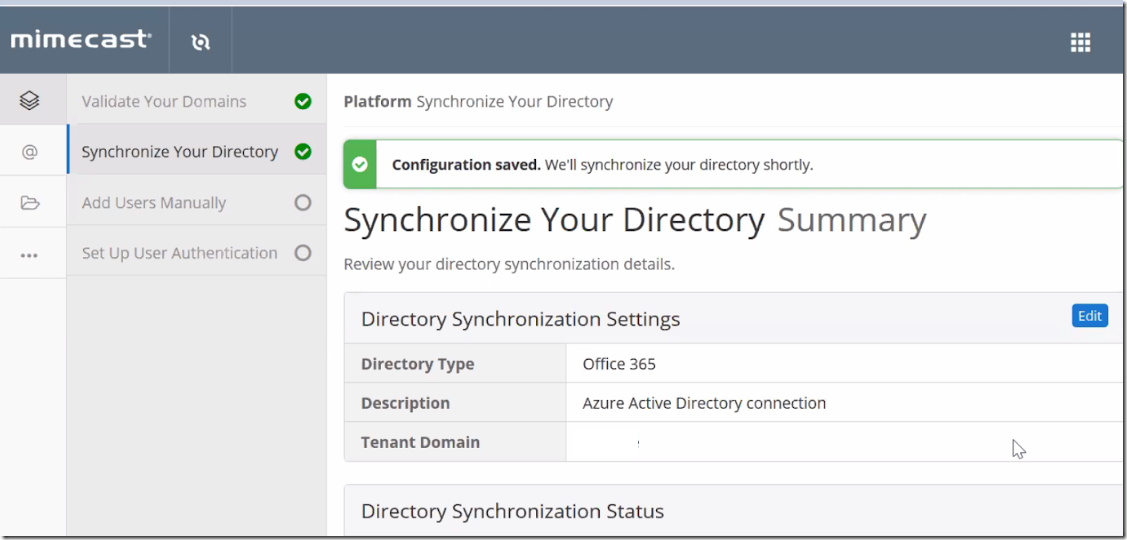Click breadcrumb text Synchronize Your Directory
This screenshot has height=540, width=1127.
[515, 102]
